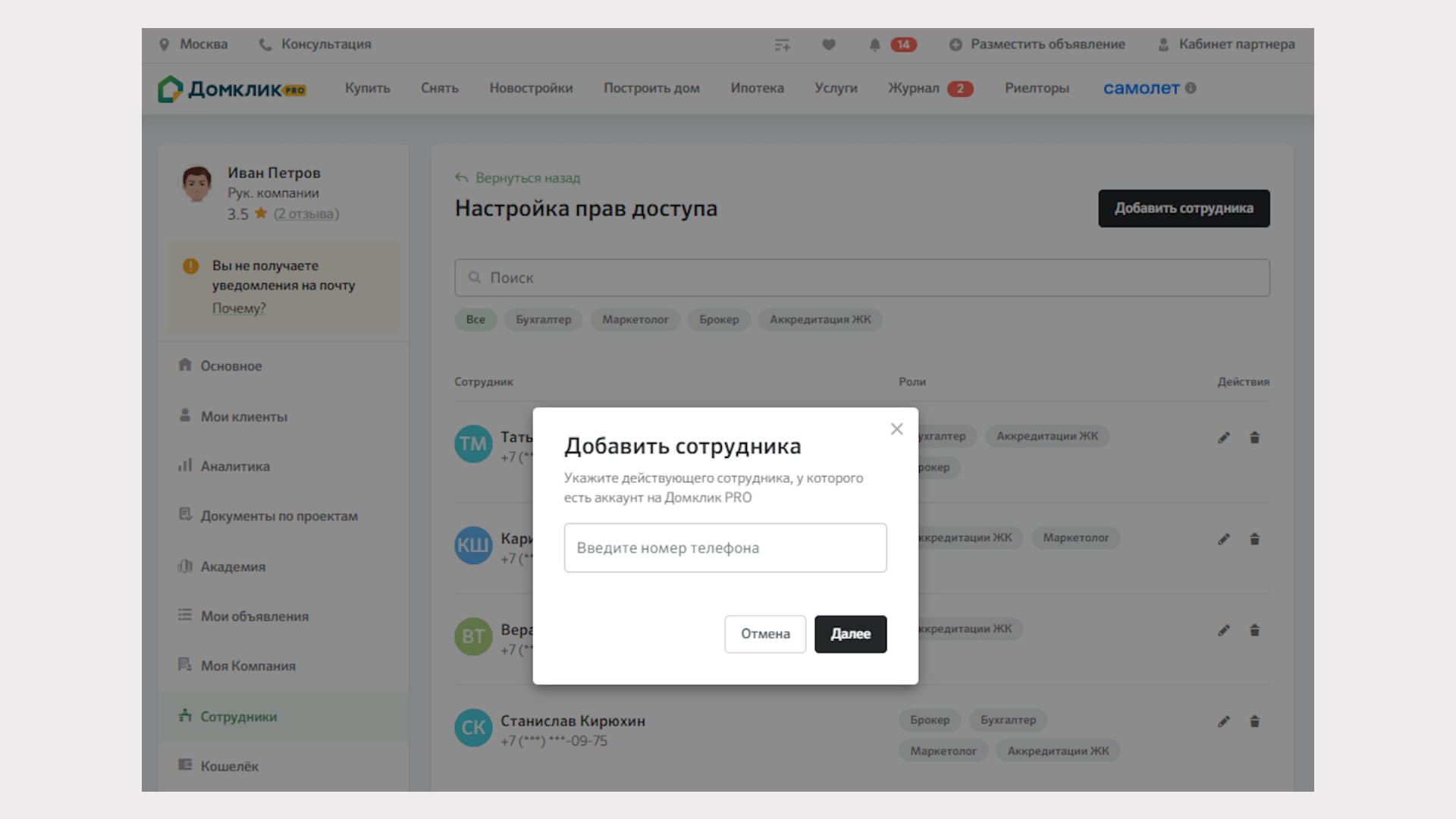1456x819 pixels.
Task: Click Иван Петров avatar picture
Action: [x=196, y=184]
